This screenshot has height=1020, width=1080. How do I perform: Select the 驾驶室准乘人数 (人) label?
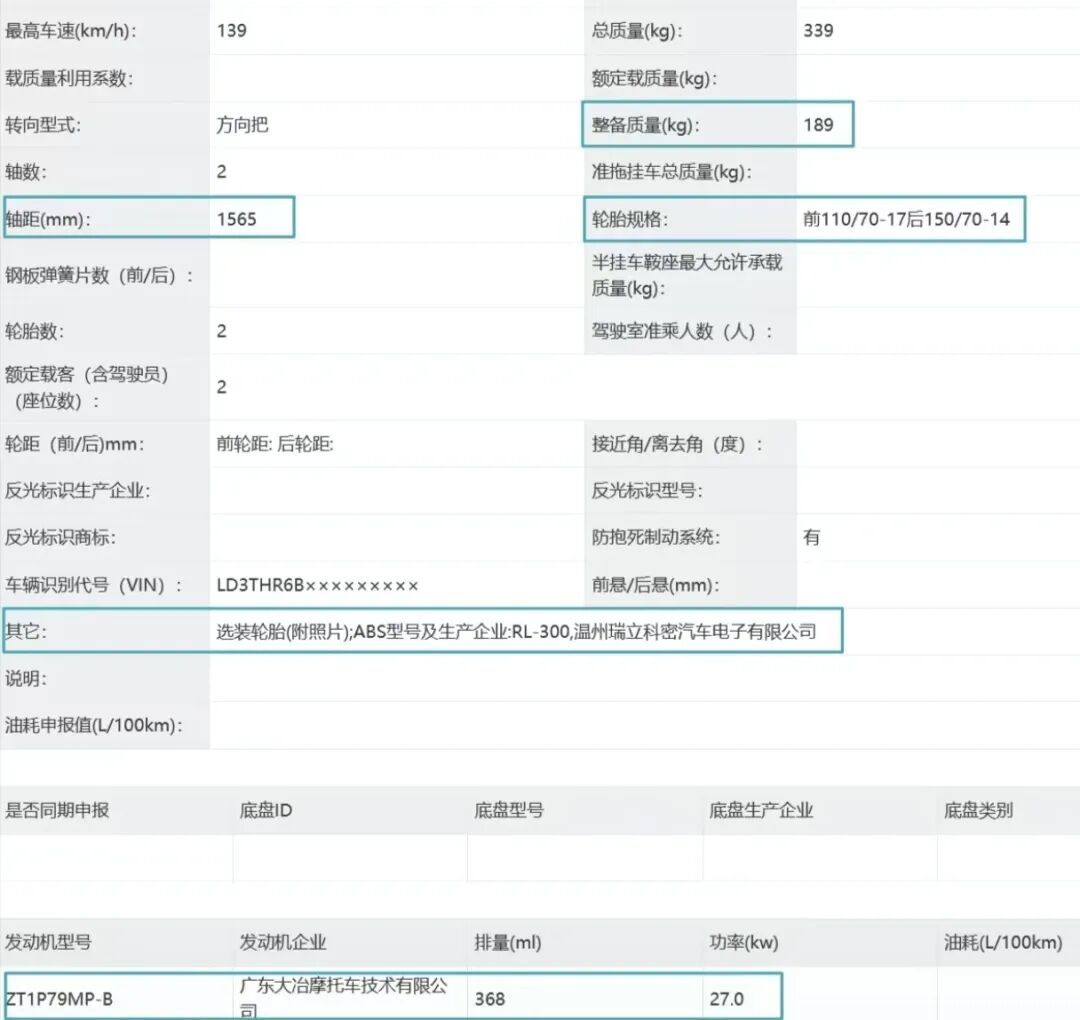coord(682,331)
